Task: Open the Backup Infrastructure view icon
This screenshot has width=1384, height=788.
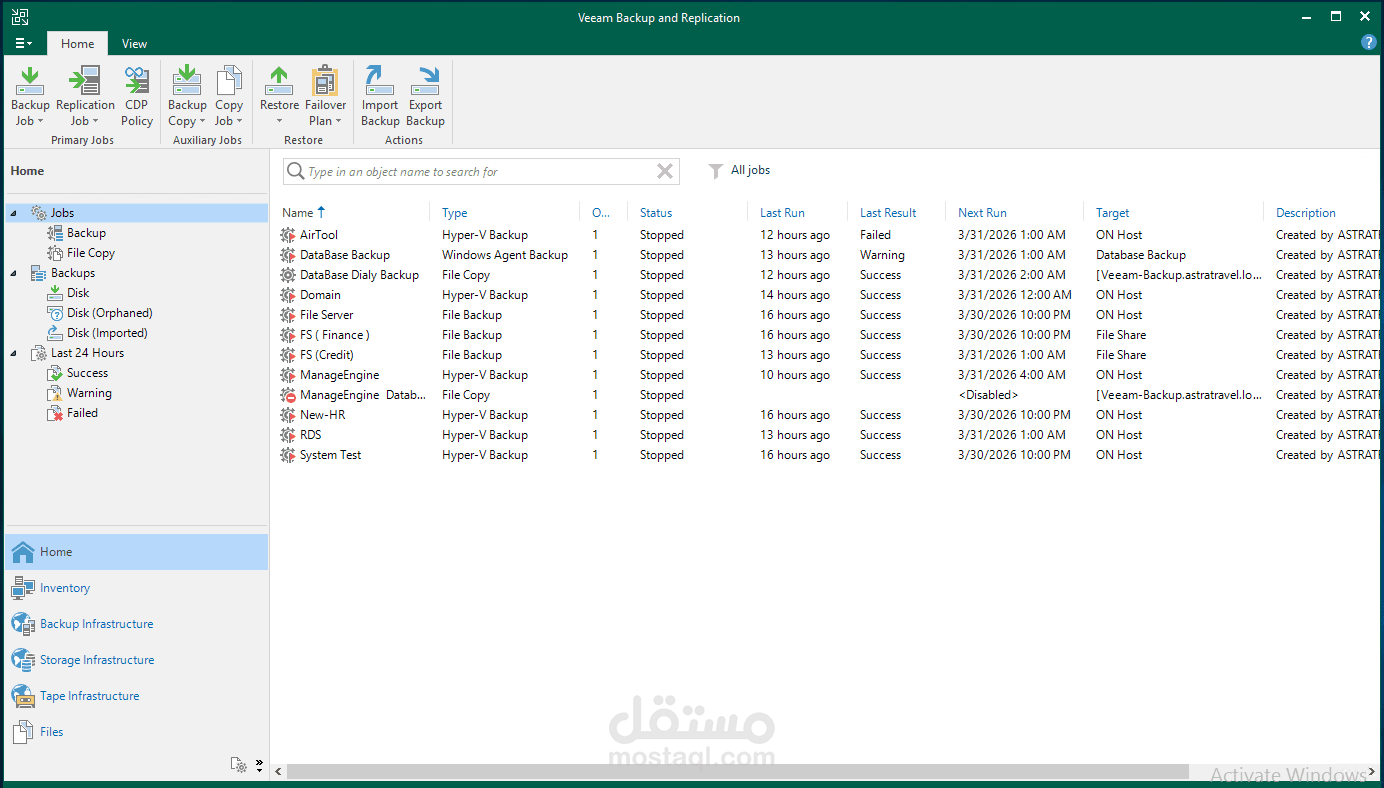Action: point(23,624)
